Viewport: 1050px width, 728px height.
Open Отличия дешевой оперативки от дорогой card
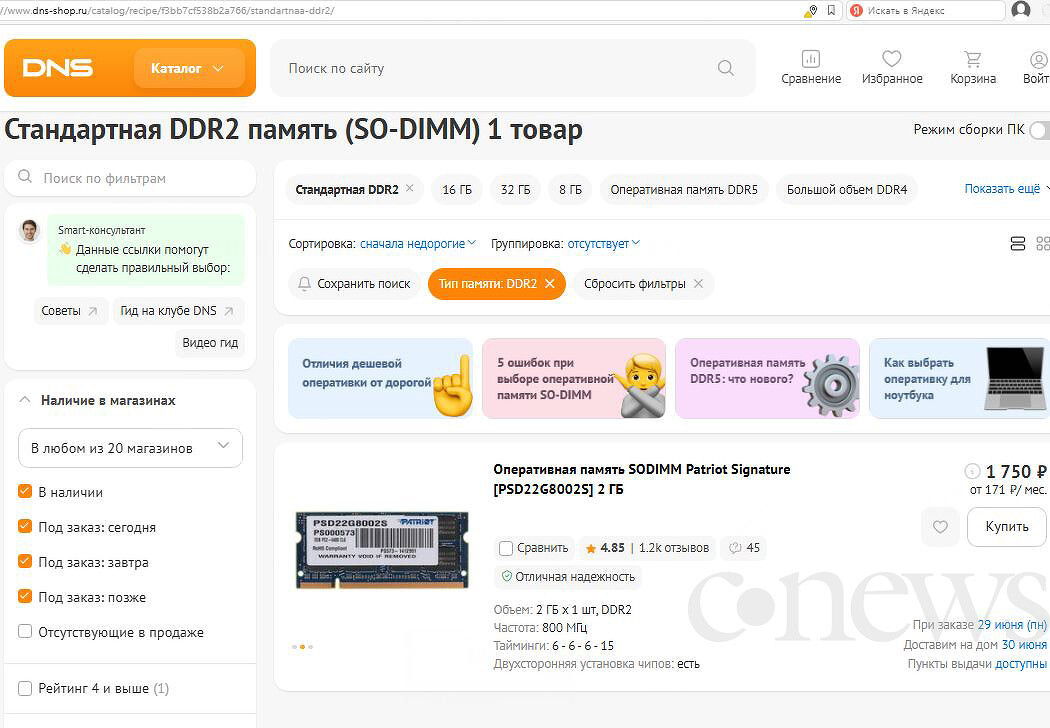[x=380, y=378]
